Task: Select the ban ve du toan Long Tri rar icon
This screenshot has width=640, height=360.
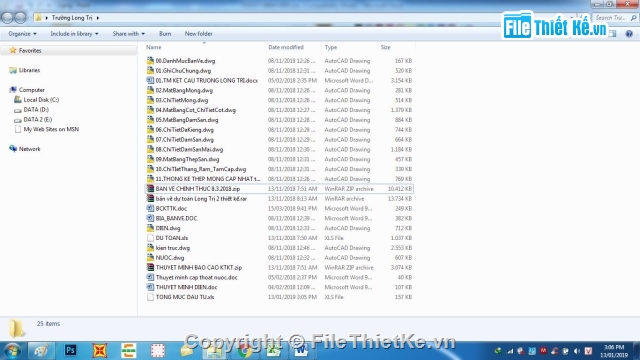Action: tap(150, 199)
